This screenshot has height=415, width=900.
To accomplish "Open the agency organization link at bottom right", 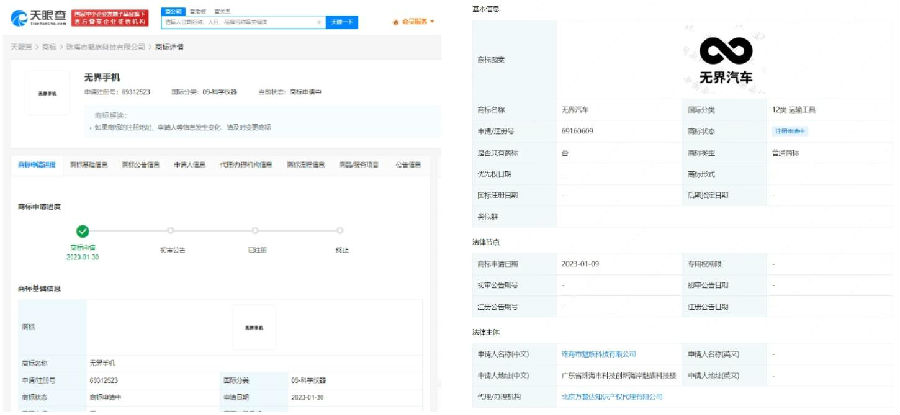I will pyautogui.click(x=612, y=396).
